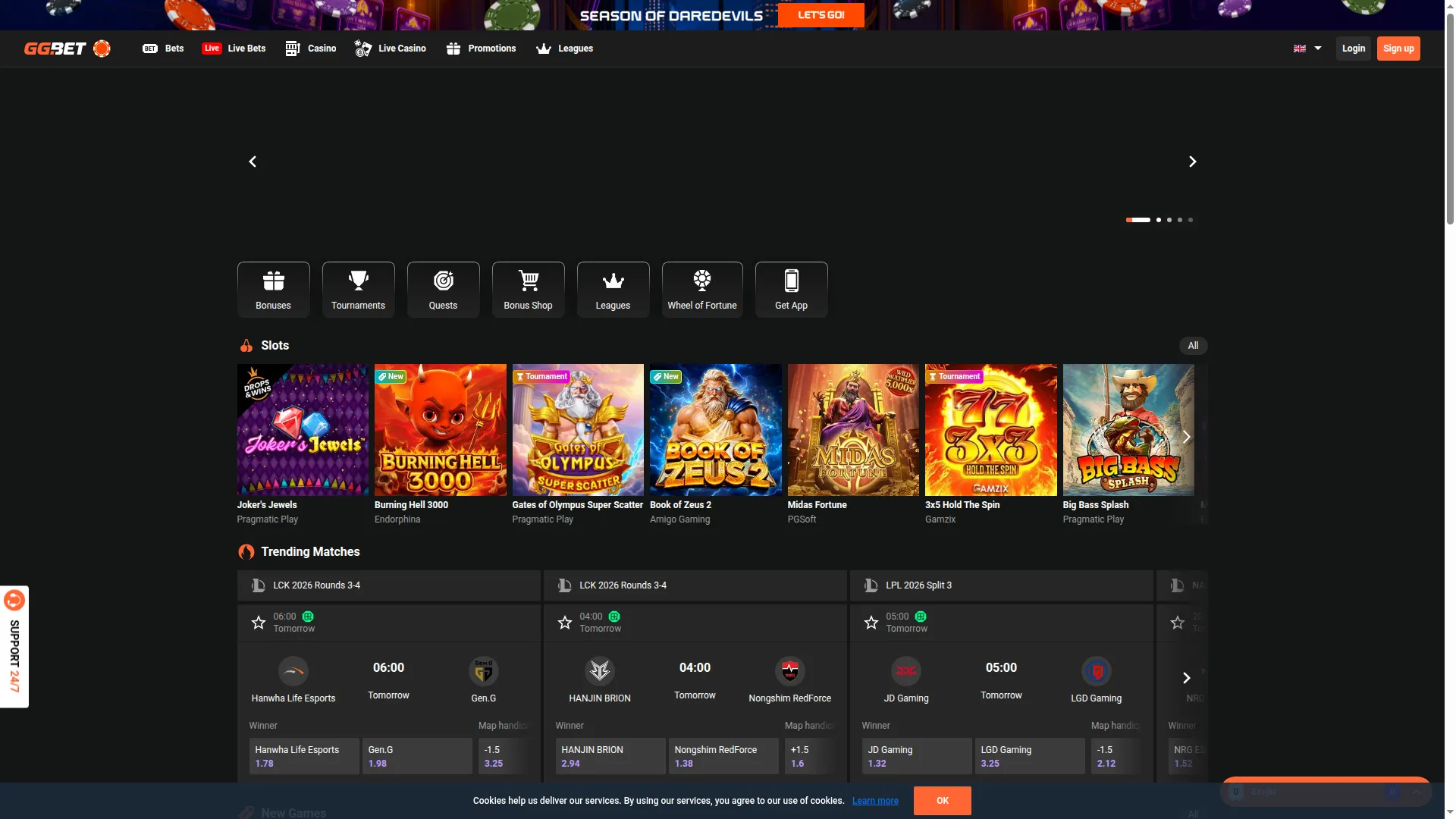Click the JD Gaming team logo

click(x=906, y=671)
